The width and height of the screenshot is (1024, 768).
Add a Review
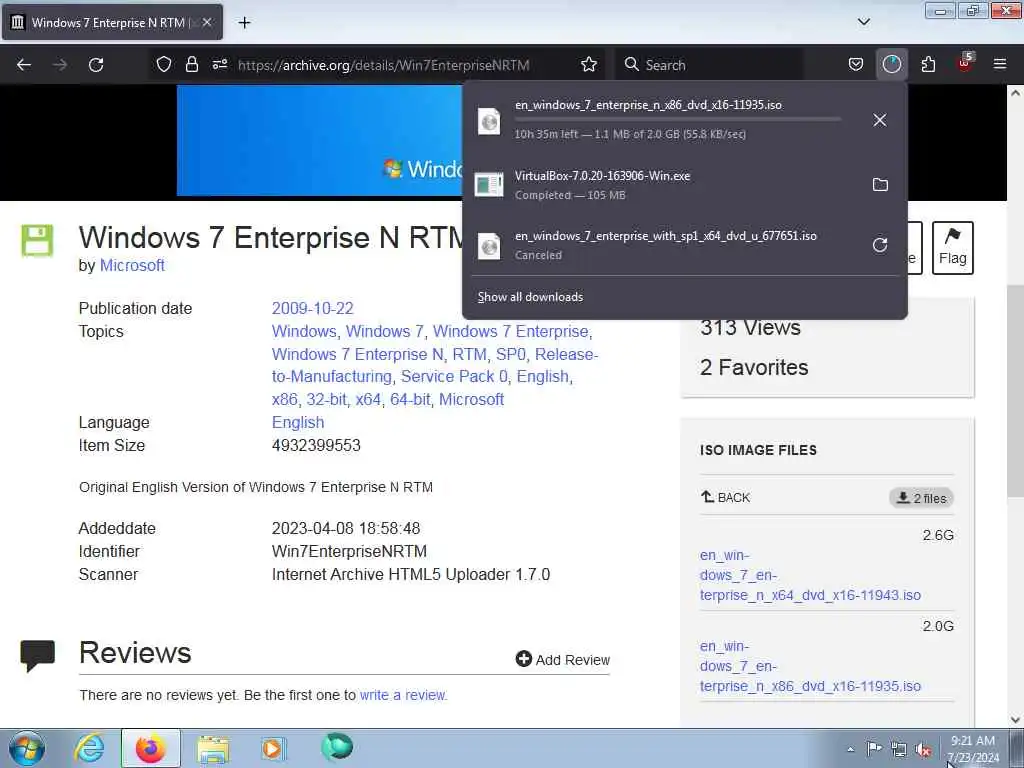pyautogui.click(x=562, y=660)
